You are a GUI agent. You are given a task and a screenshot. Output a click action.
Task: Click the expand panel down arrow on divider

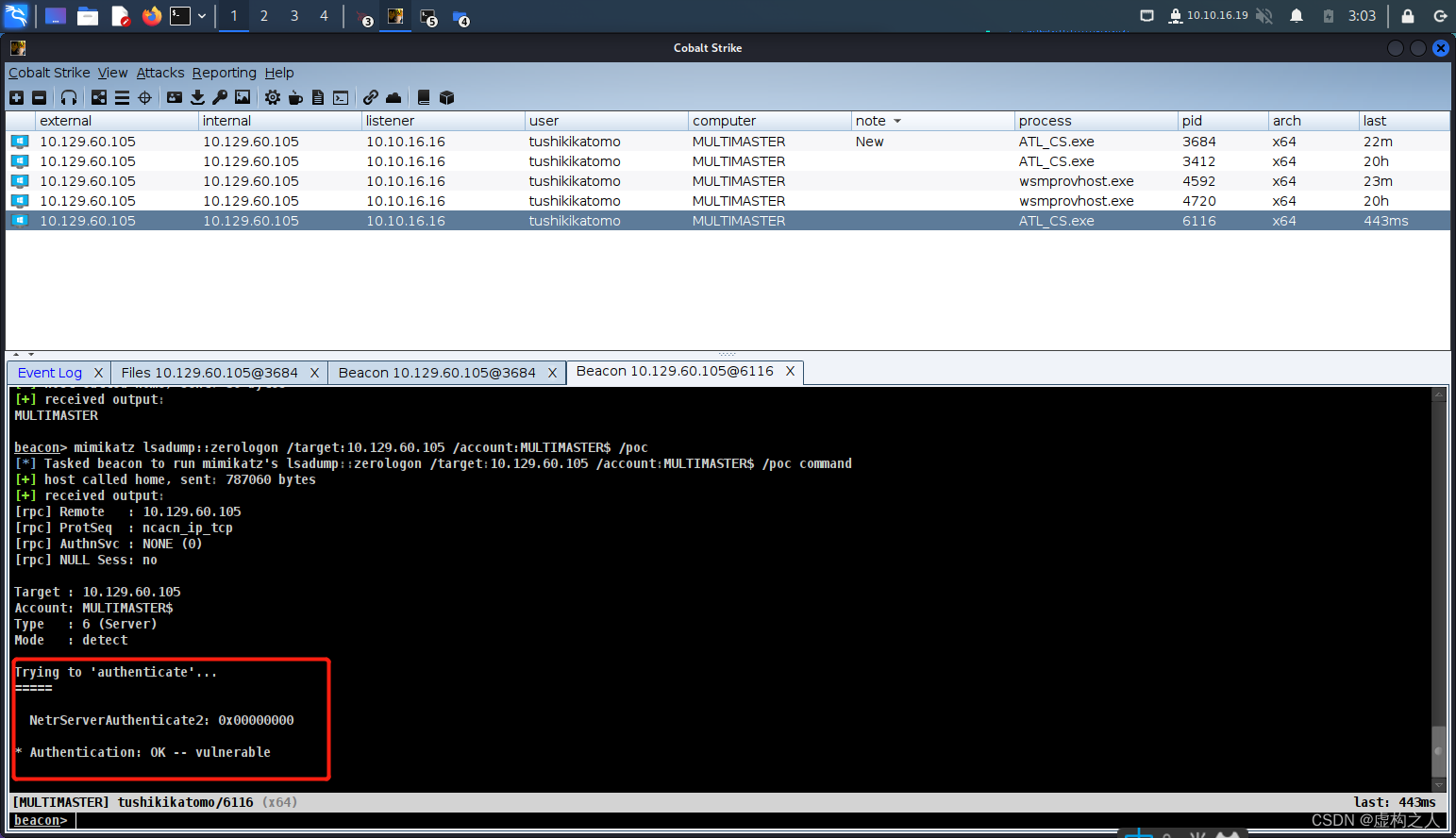pyautogui.click(x=31, y=355)
